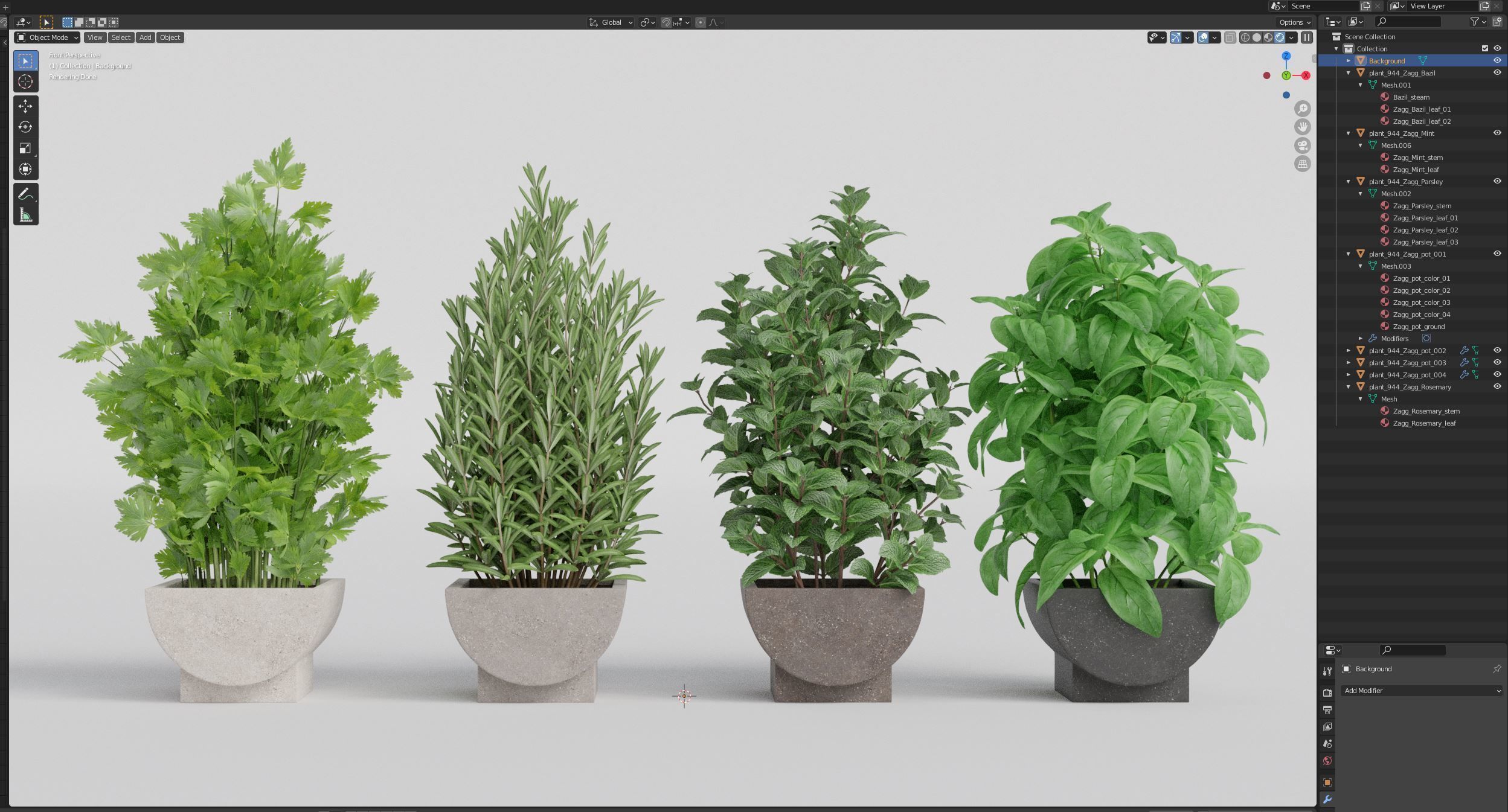The height and width of the screenshot is (812, 1508).
Task: Open the Object Mode dropdown
Action: 47,37
